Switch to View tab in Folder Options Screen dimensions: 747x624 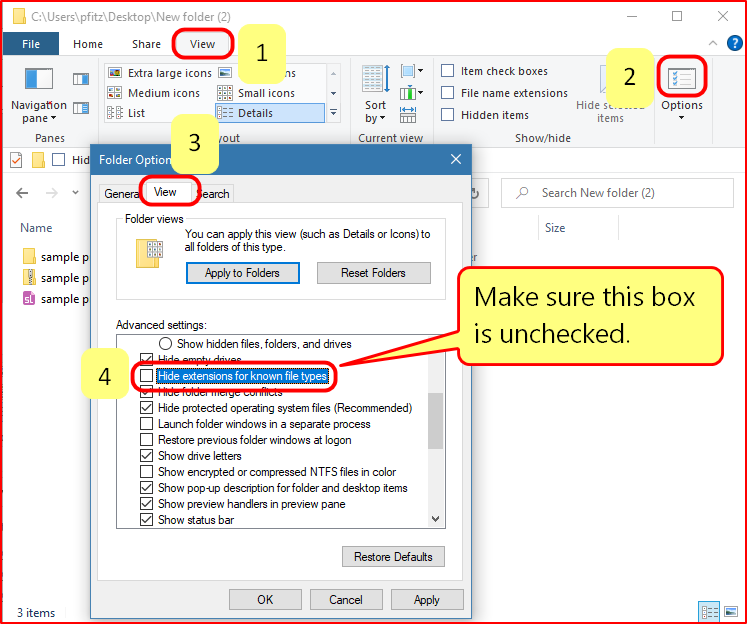pyautogui.click(x=165, y=192)
